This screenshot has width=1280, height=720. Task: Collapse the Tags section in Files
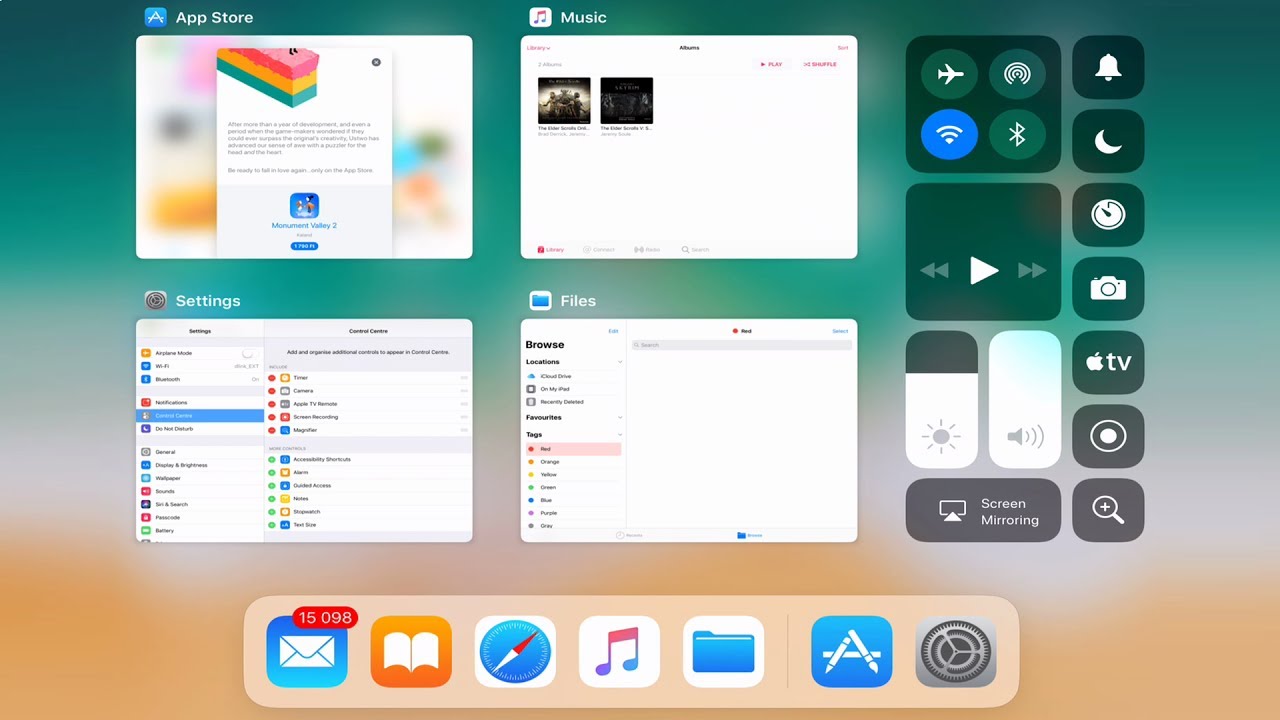click(x=620, y=435)
